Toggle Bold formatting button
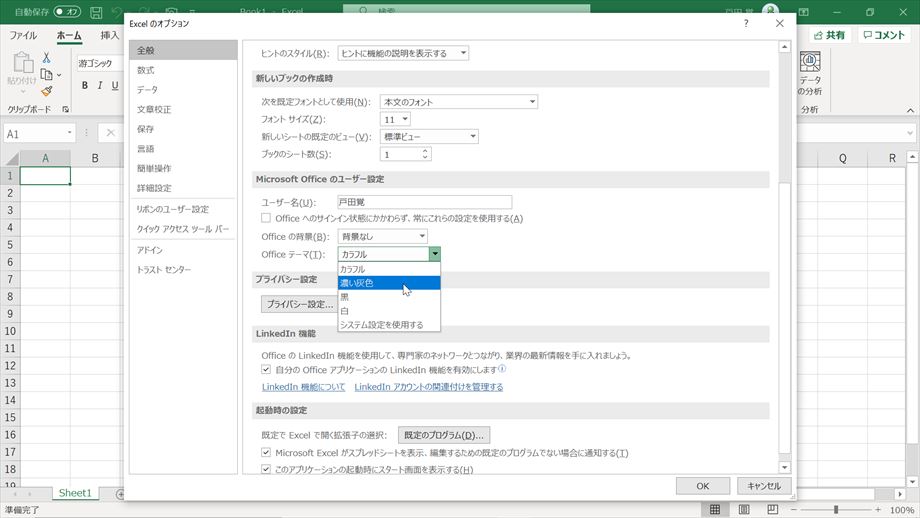The height and width of the screenshot is (518, 920). pyautogui.click(x=84, y=86)
